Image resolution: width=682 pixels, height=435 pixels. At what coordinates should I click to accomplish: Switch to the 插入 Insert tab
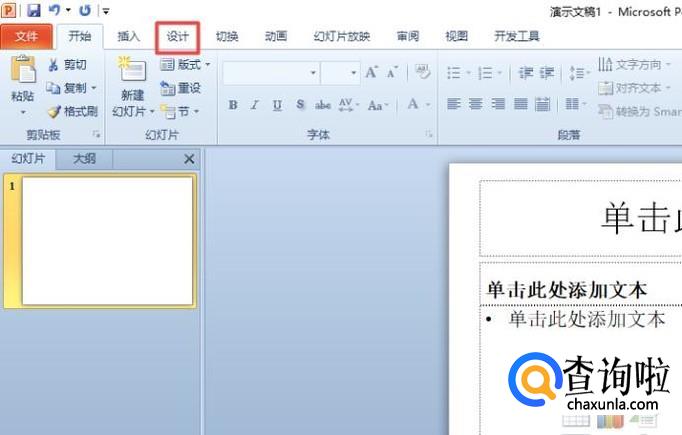tap(128, 36)
